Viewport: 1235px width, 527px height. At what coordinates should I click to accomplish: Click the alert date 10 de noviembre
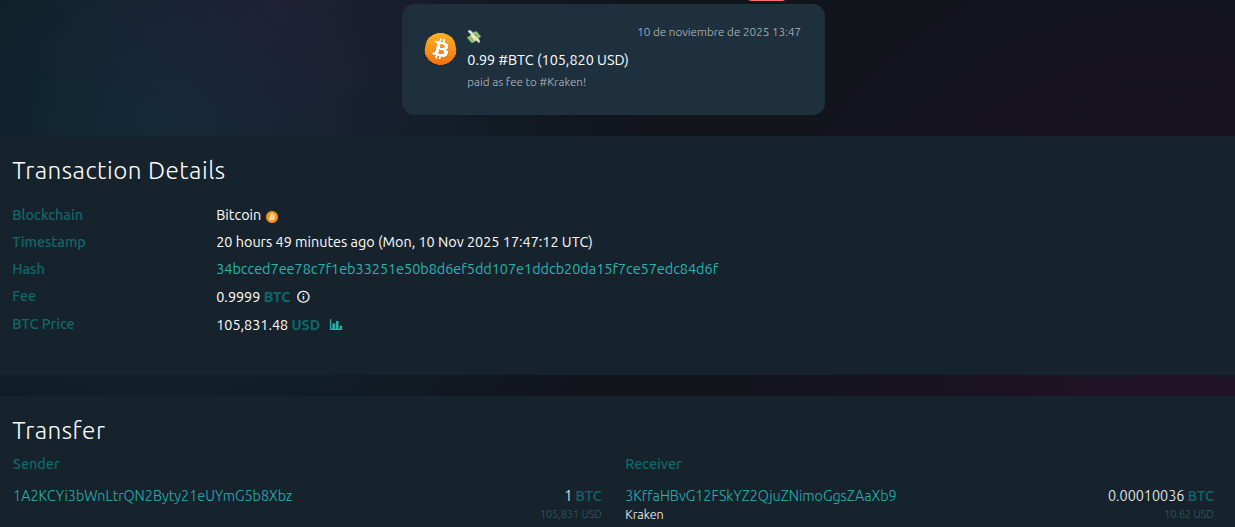click(719, 32)
